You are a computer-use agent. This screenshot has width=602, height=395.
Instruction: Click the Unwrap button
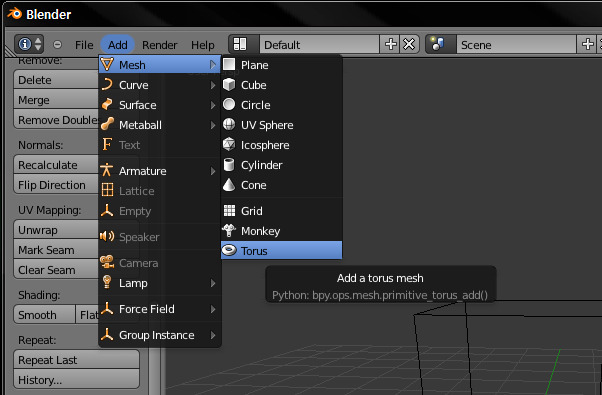[x=56, y=230]
